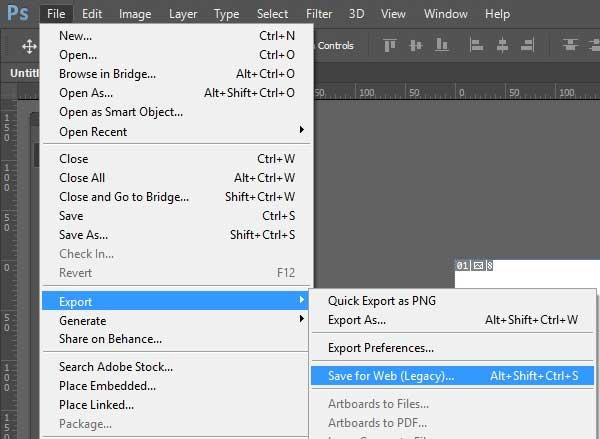
Task: Click the Distribute top edges icon
Action: (570, 44)
